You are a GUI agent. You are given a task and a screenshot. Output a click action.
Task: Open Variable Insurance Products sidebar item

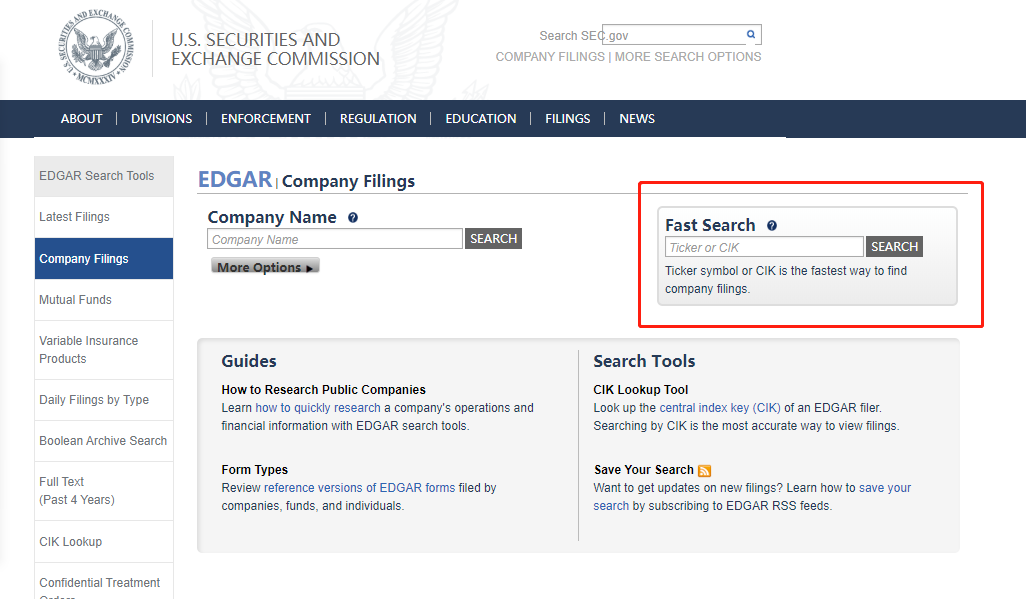[104, 350]
